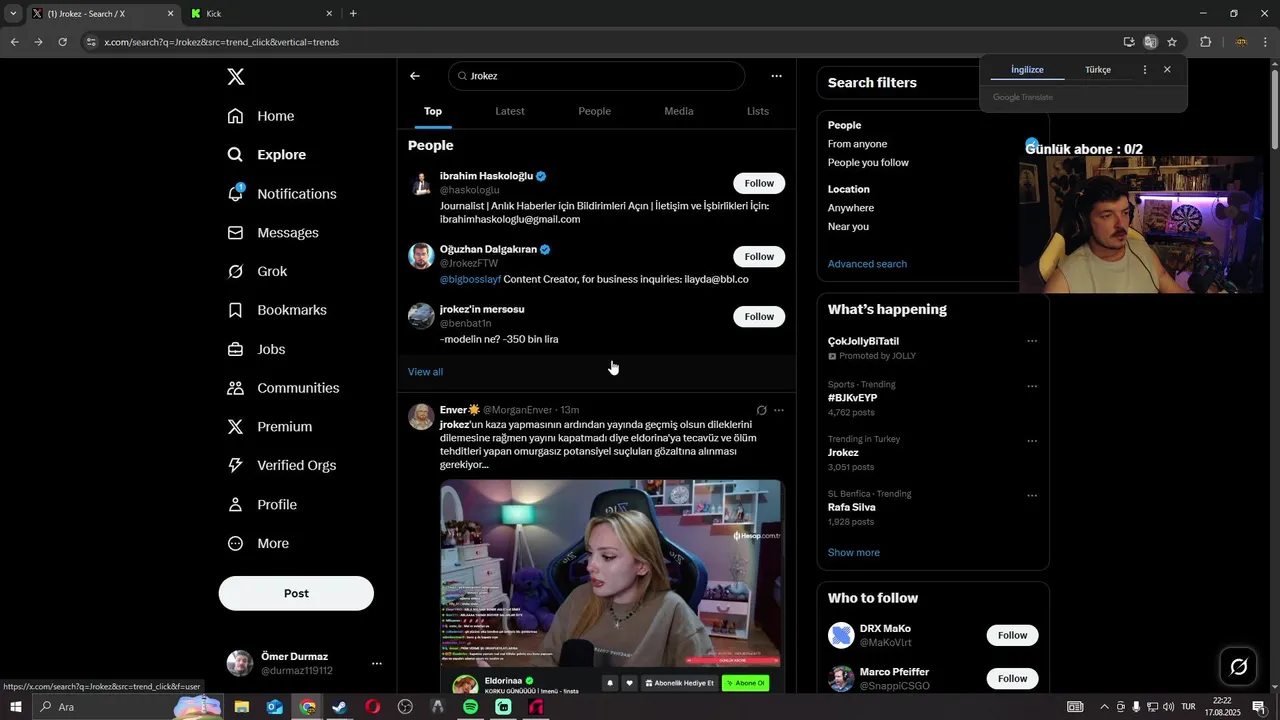Open Profile in sidebar
The width and height of the screenshot is (1280, 720).
click(262, 505)
